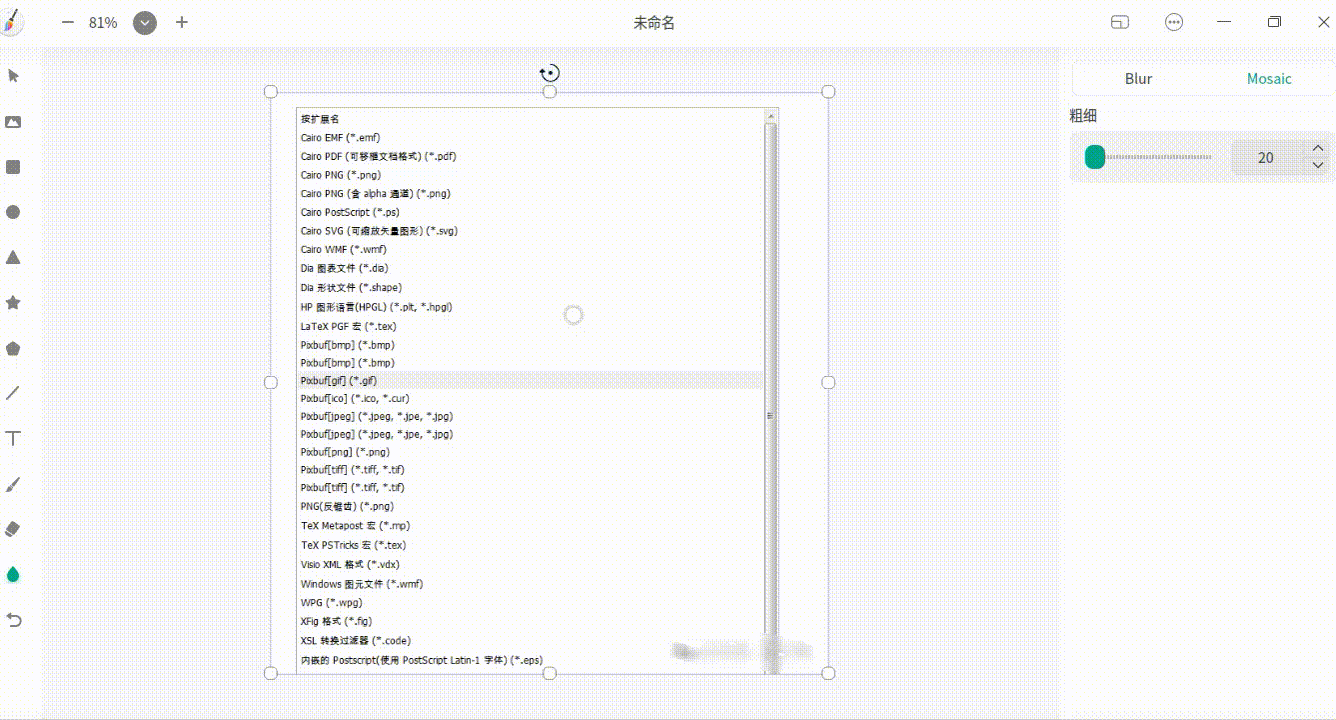Click the Windows 图元文件 (*.wmf) row
1336x720 pixels.
click(531, 583)
